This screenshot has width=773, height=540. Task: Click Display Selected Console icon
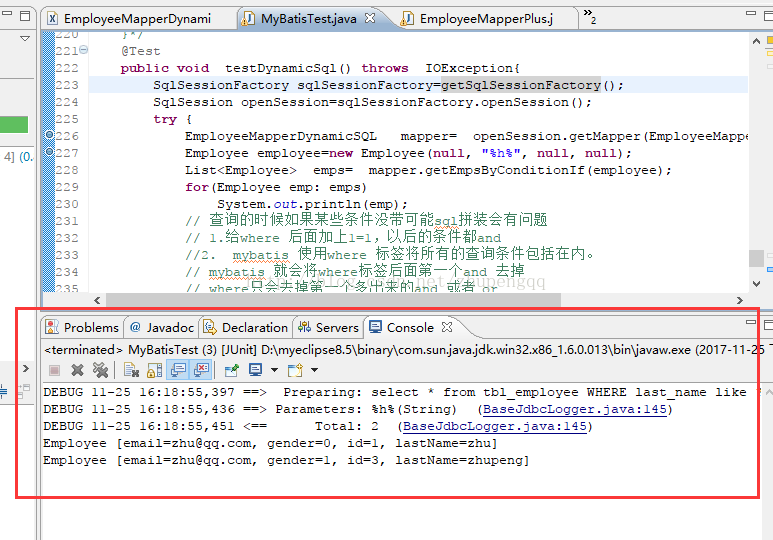tap(255, 370)
